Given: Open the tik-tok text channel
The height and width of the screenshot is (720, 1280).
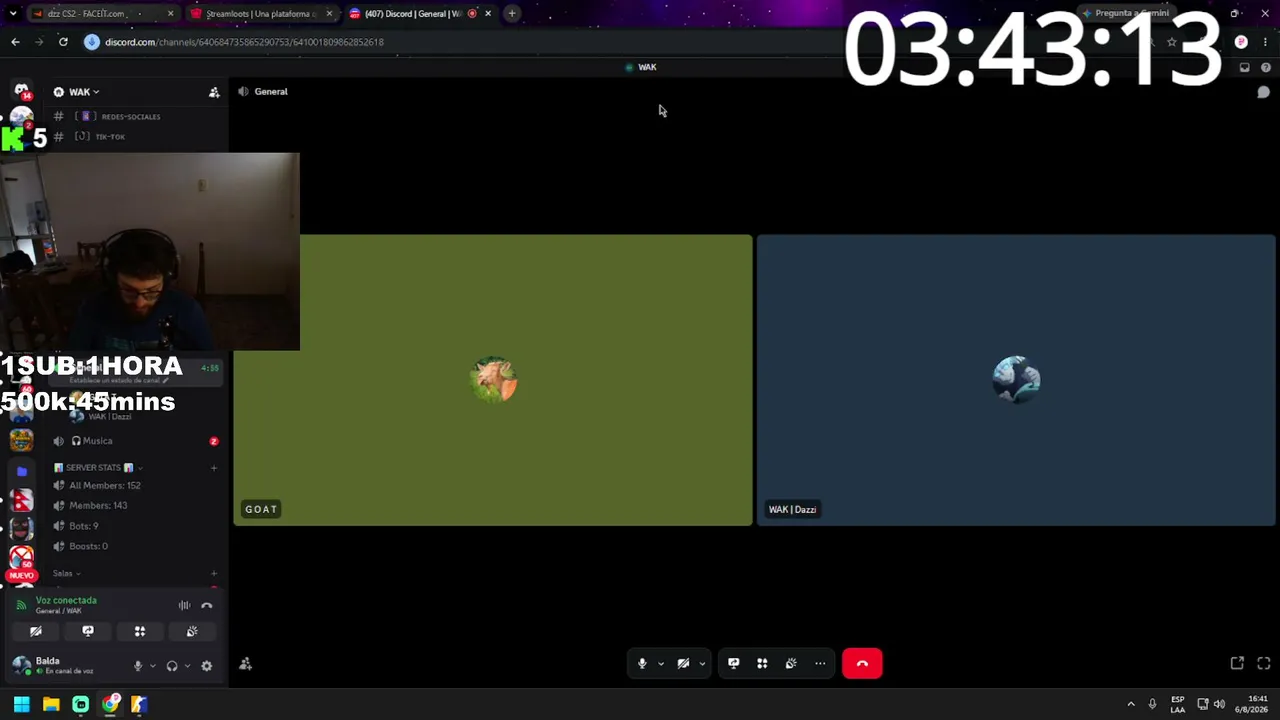Looking at the screenshot, I should (110, 137).
